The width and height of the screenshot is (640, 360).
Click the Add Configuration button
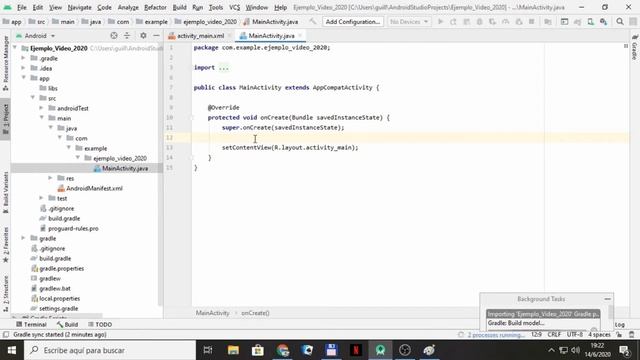click(x=353, y=22)
